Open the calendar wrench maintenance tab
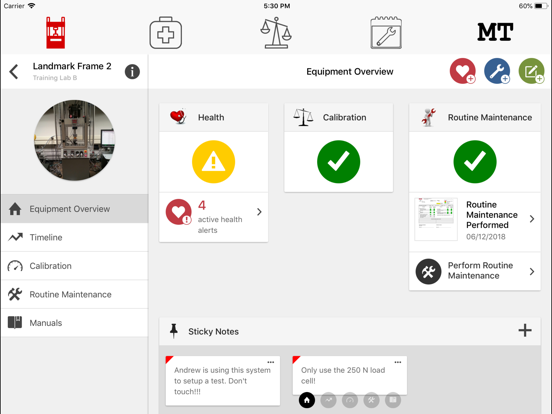 386,33
